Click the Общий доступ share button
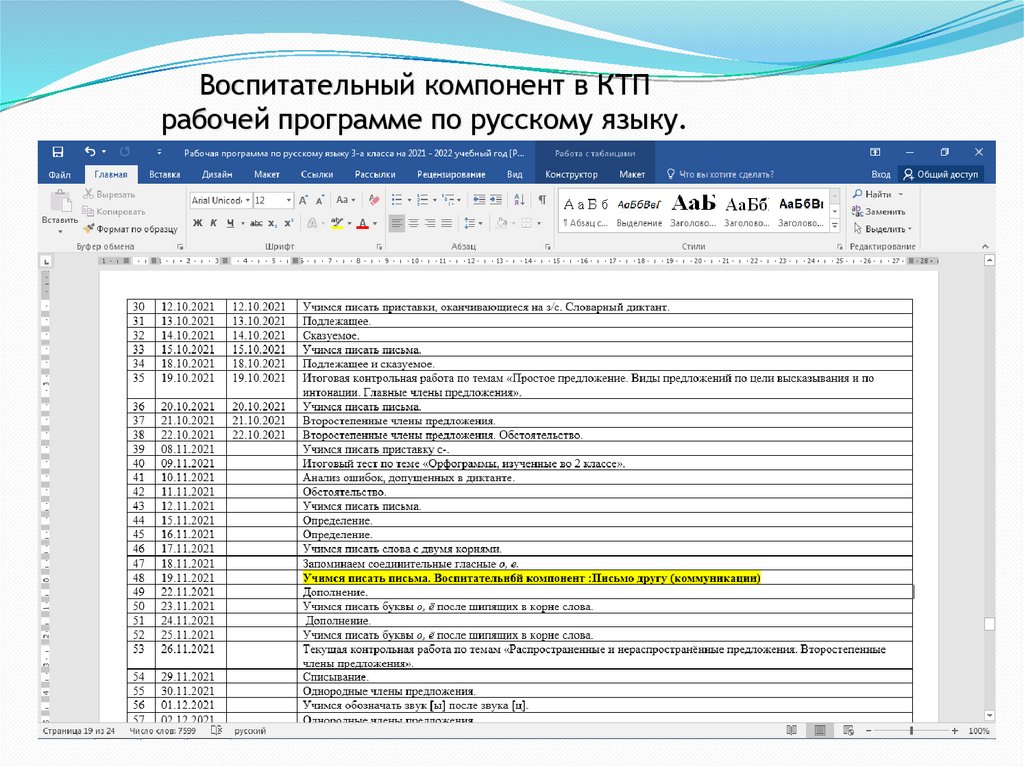Screen dimensions: 1024x767 click(941, 174)
